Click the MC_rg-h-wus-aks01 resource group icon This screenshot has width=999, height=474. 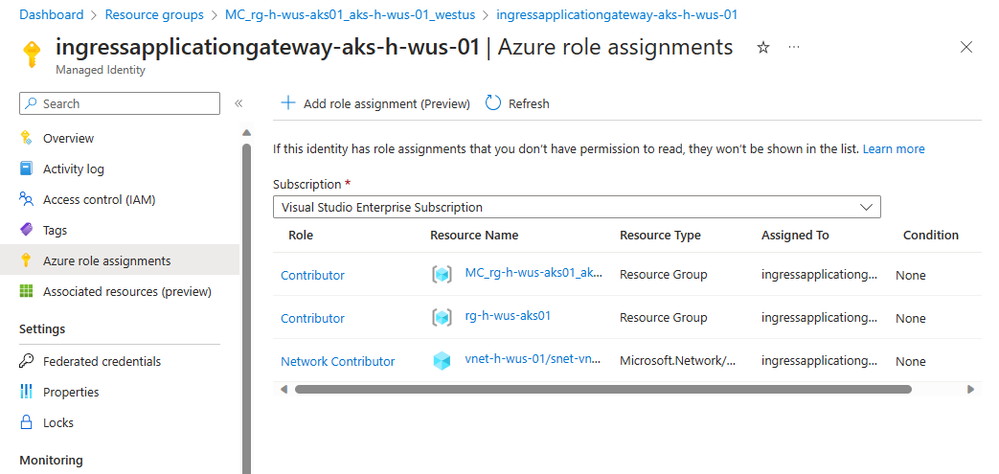tap(442, 275)
